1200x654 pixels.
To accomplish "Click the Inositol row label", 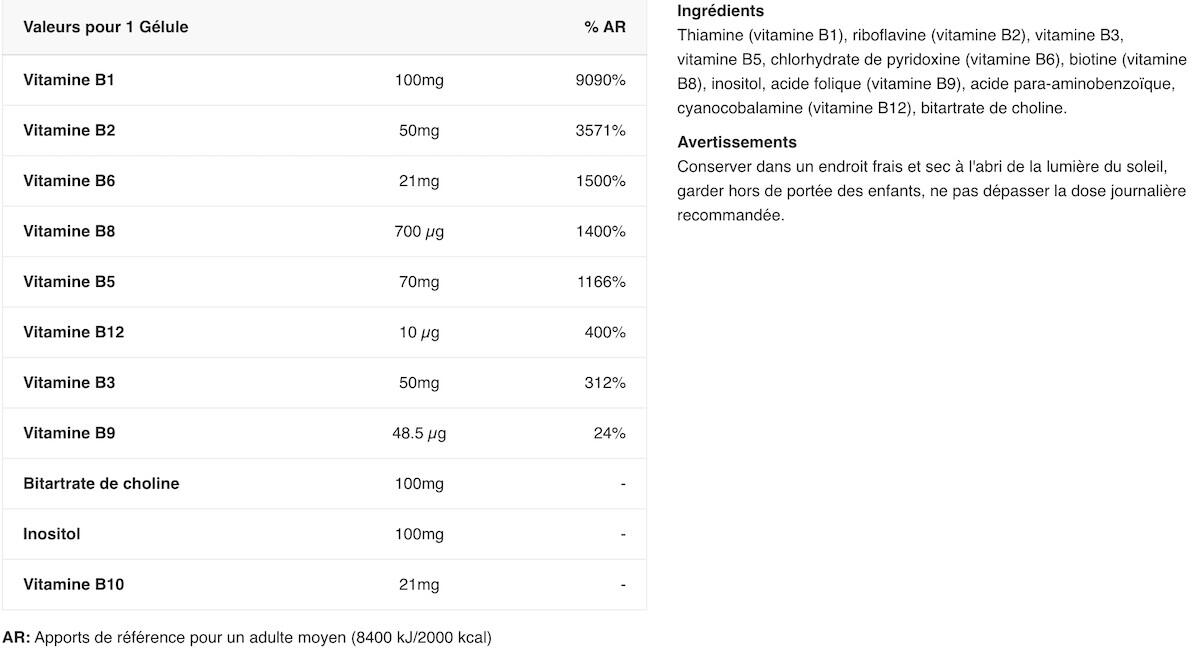I will click(52, 534).
